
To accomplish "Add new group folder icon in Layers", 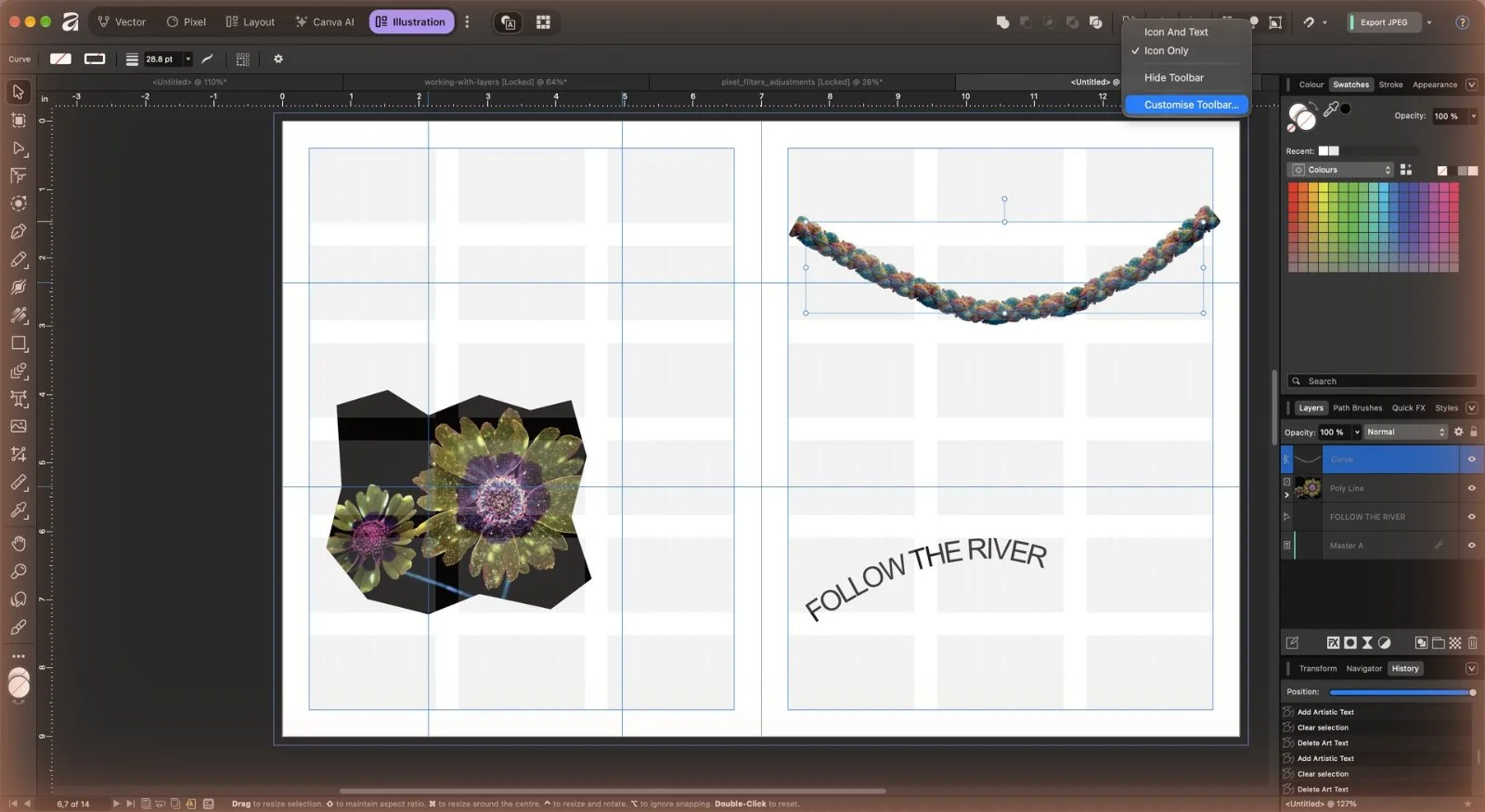I will [x=1438, y=642].
